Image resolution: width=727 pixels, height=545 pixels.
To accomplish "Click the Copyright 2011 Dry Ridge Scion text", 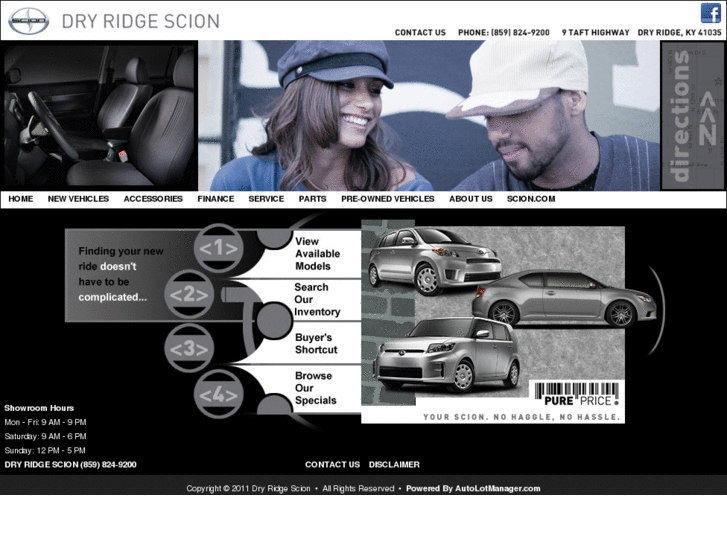I will click(x=248, y=488).
